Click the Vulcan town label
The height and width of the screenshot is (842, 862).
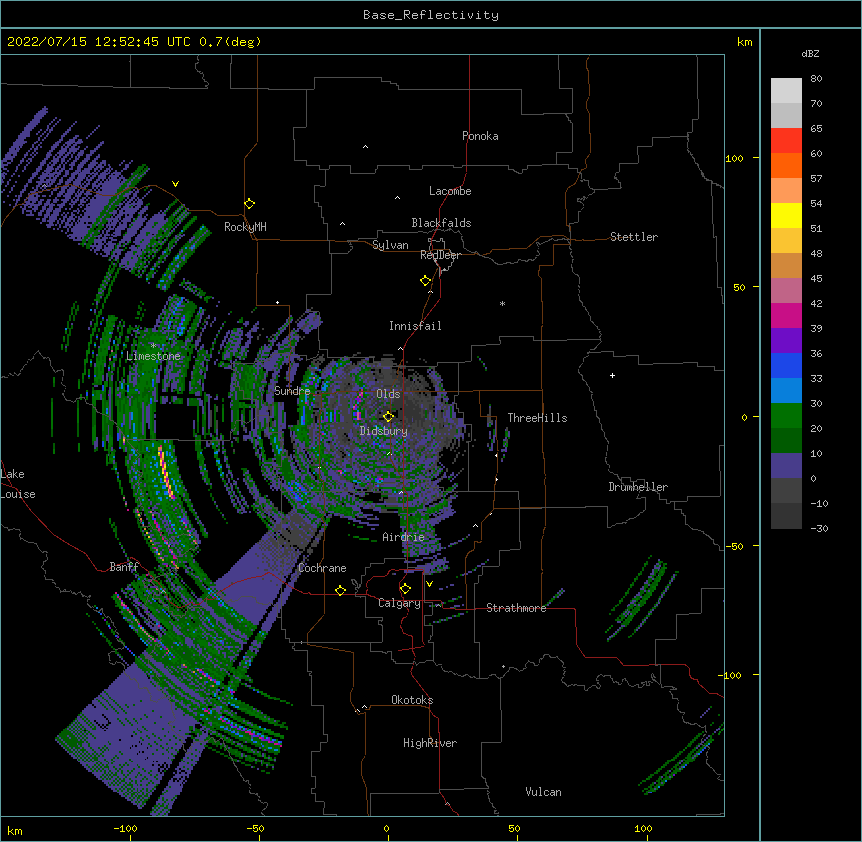tap(543, 792)
